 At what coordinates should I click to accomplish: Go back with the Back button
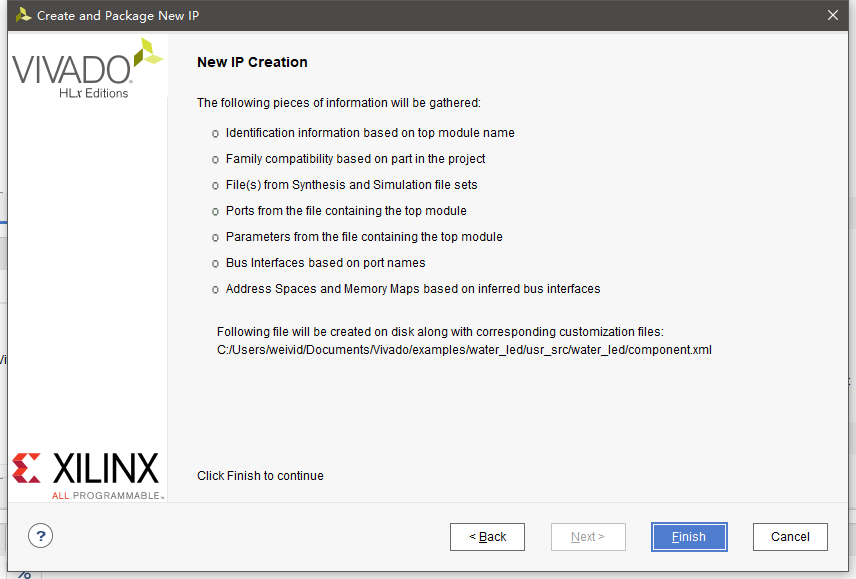(488, 537)
